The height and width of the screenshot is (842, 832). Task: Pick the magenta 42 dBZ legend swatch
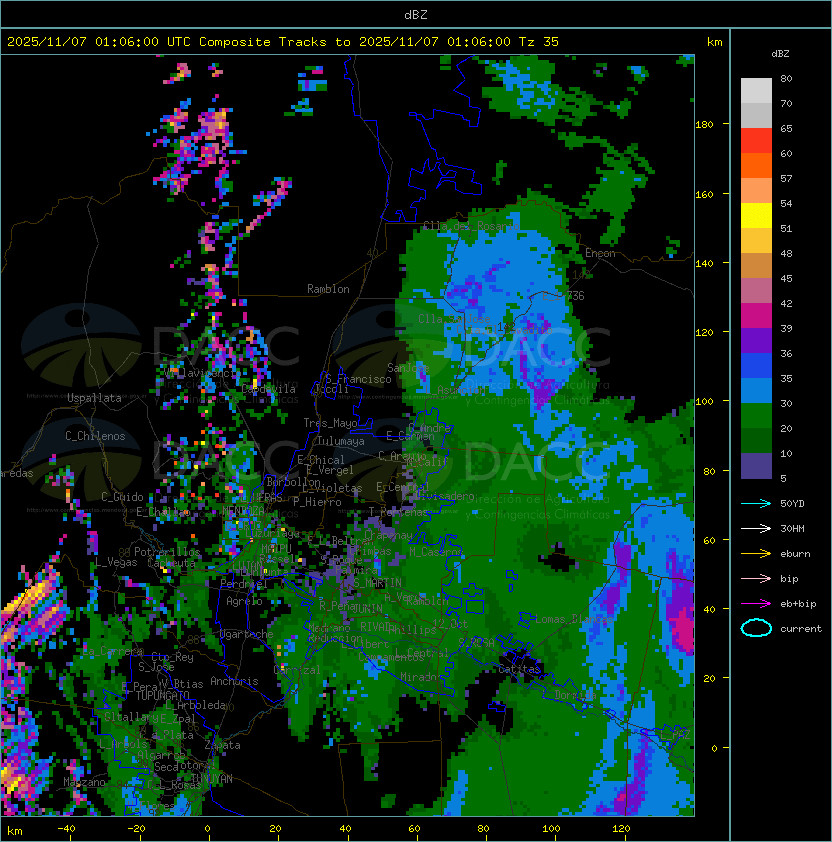756,315
